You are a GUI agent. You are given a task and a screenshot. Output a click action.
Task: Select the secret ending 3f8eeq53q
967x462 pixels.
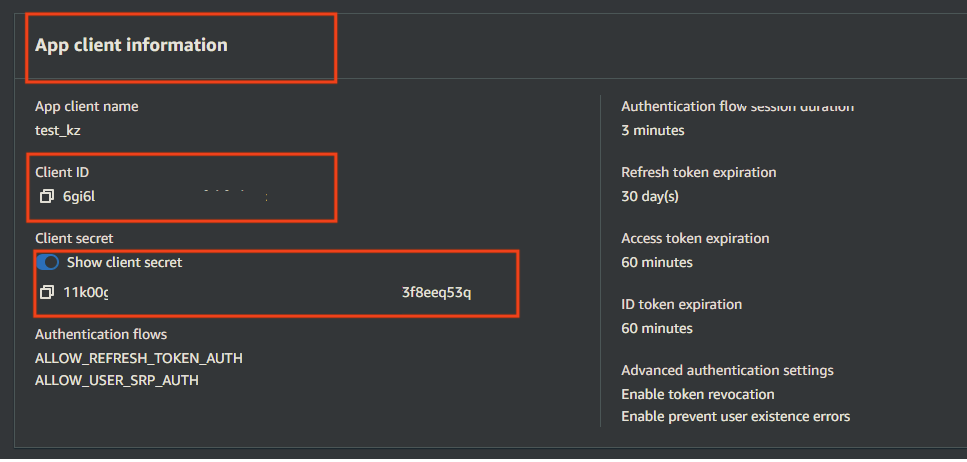(437, 292)
